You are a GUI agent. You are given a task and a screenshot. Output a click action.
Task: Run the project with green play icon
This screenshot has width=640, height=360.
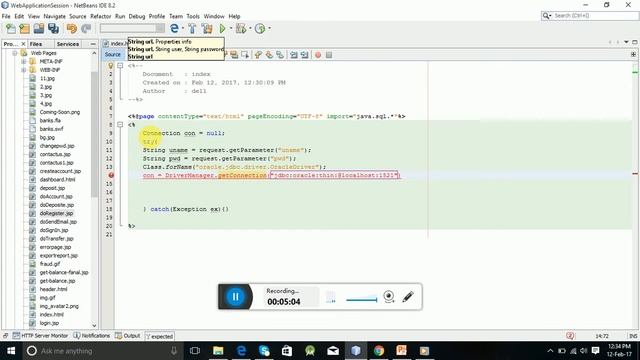pyautogui.click(x=222, y=29)
